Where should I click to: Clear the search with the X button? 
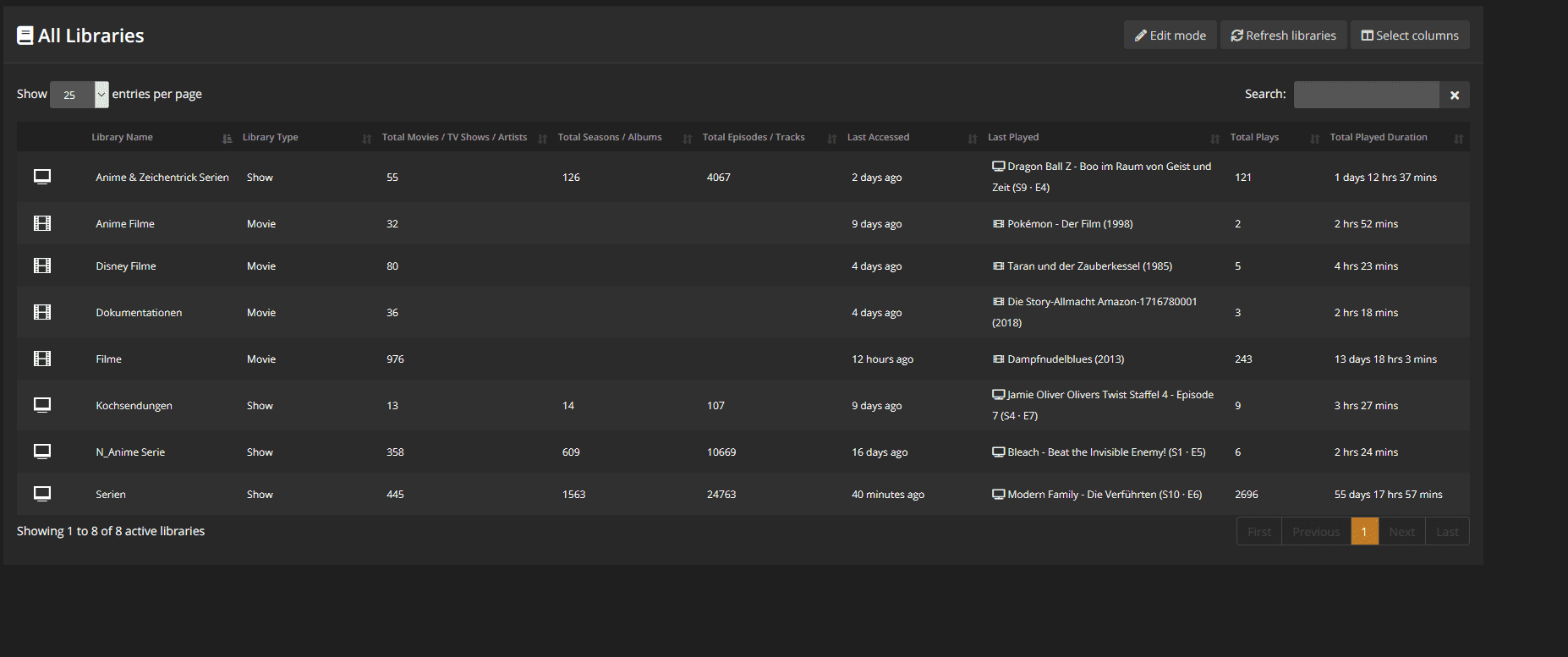[1455, 95]
